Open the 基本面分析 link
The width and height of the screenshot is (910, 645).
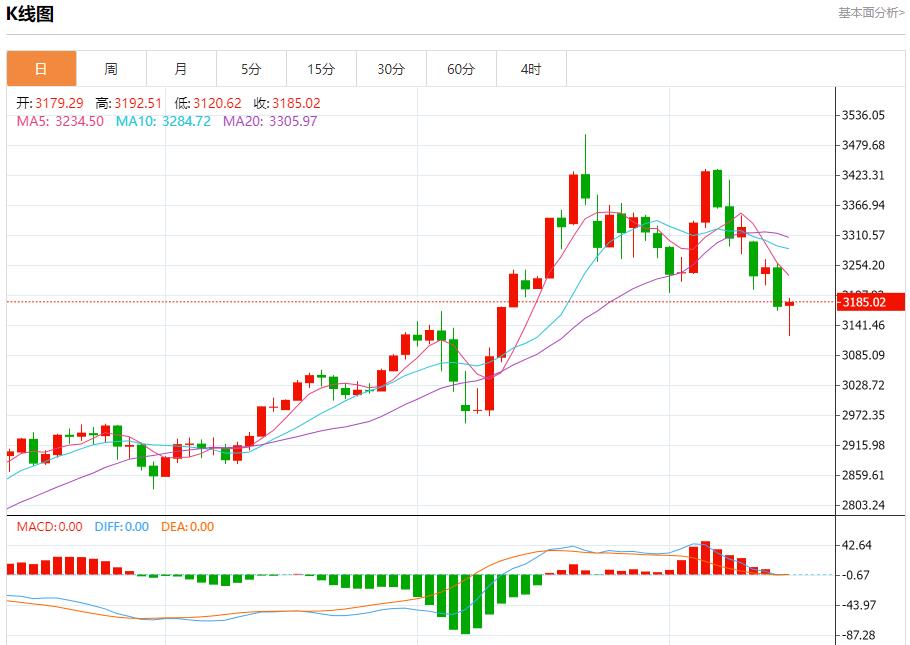click(x=870, y=13)
